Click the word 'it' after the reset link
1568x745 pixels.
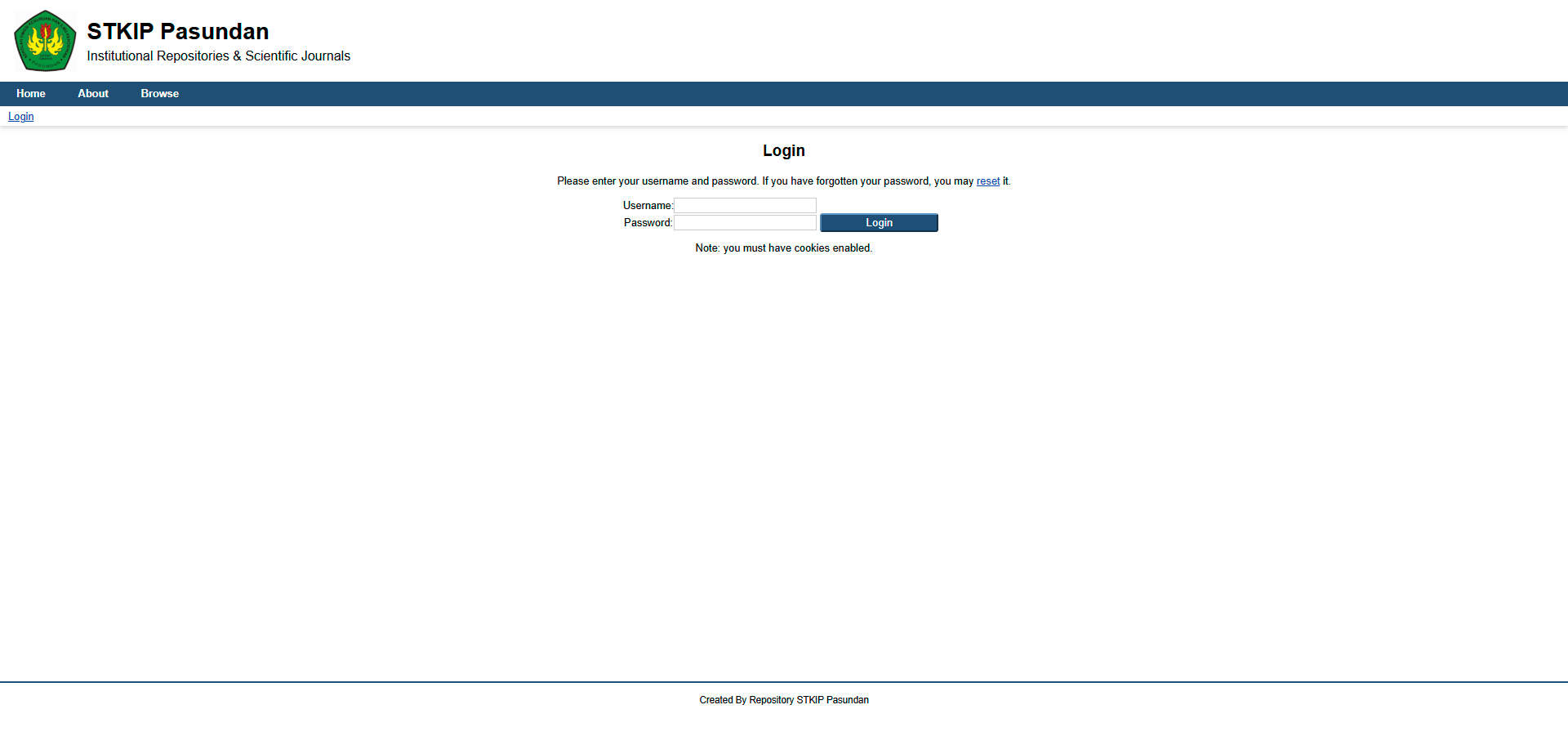1005,181
